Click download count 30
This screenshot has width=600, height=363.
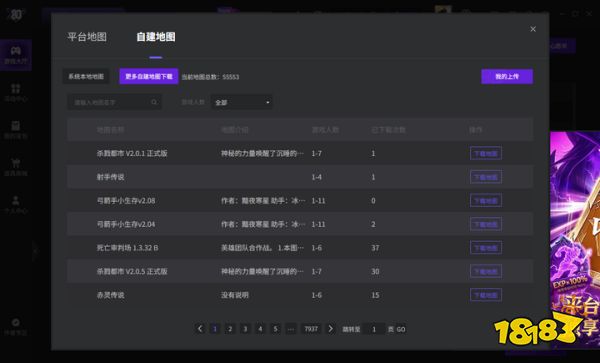pos(375,272)
